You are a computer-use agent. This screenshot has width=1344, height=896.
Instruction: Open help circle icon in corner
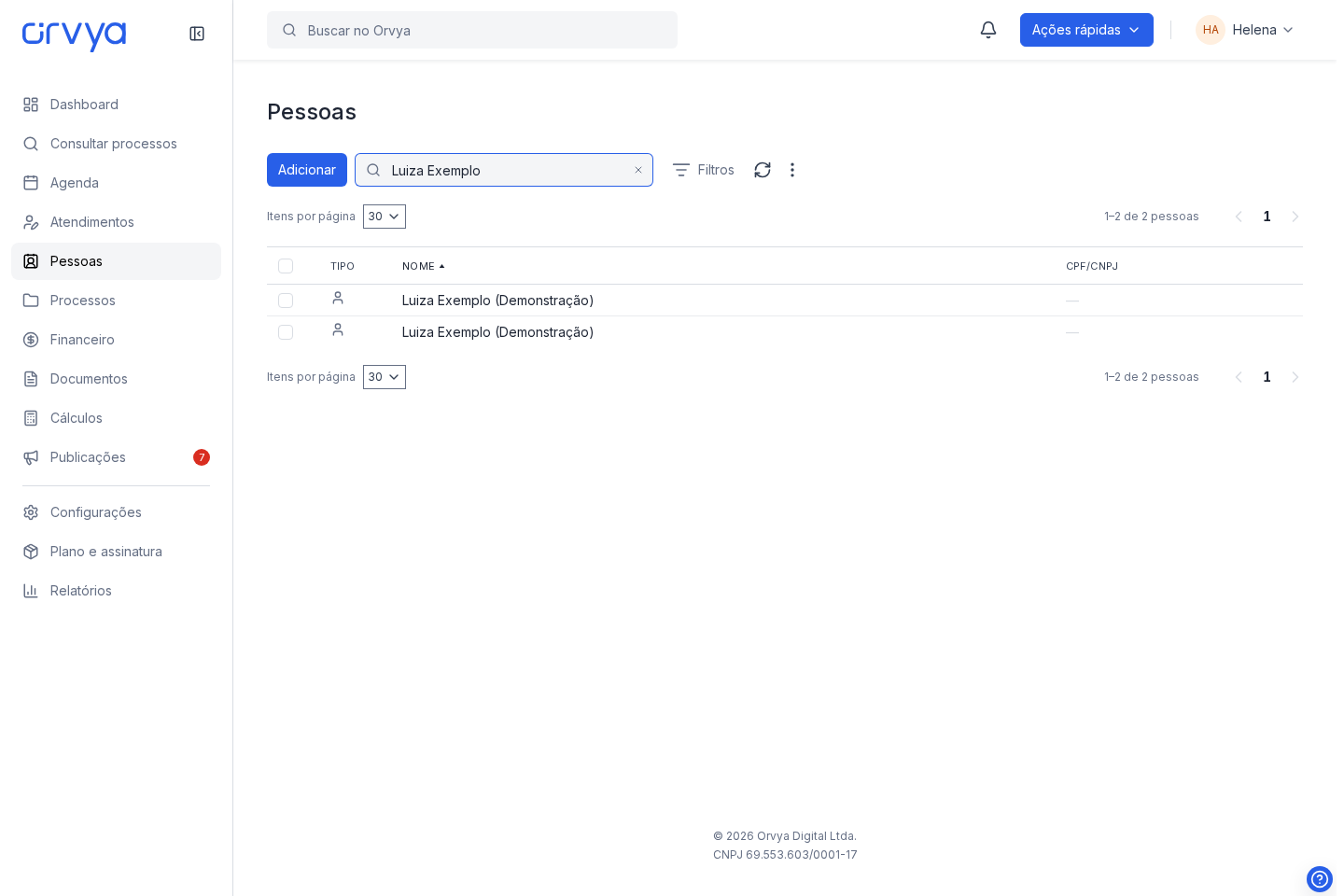1320,879
